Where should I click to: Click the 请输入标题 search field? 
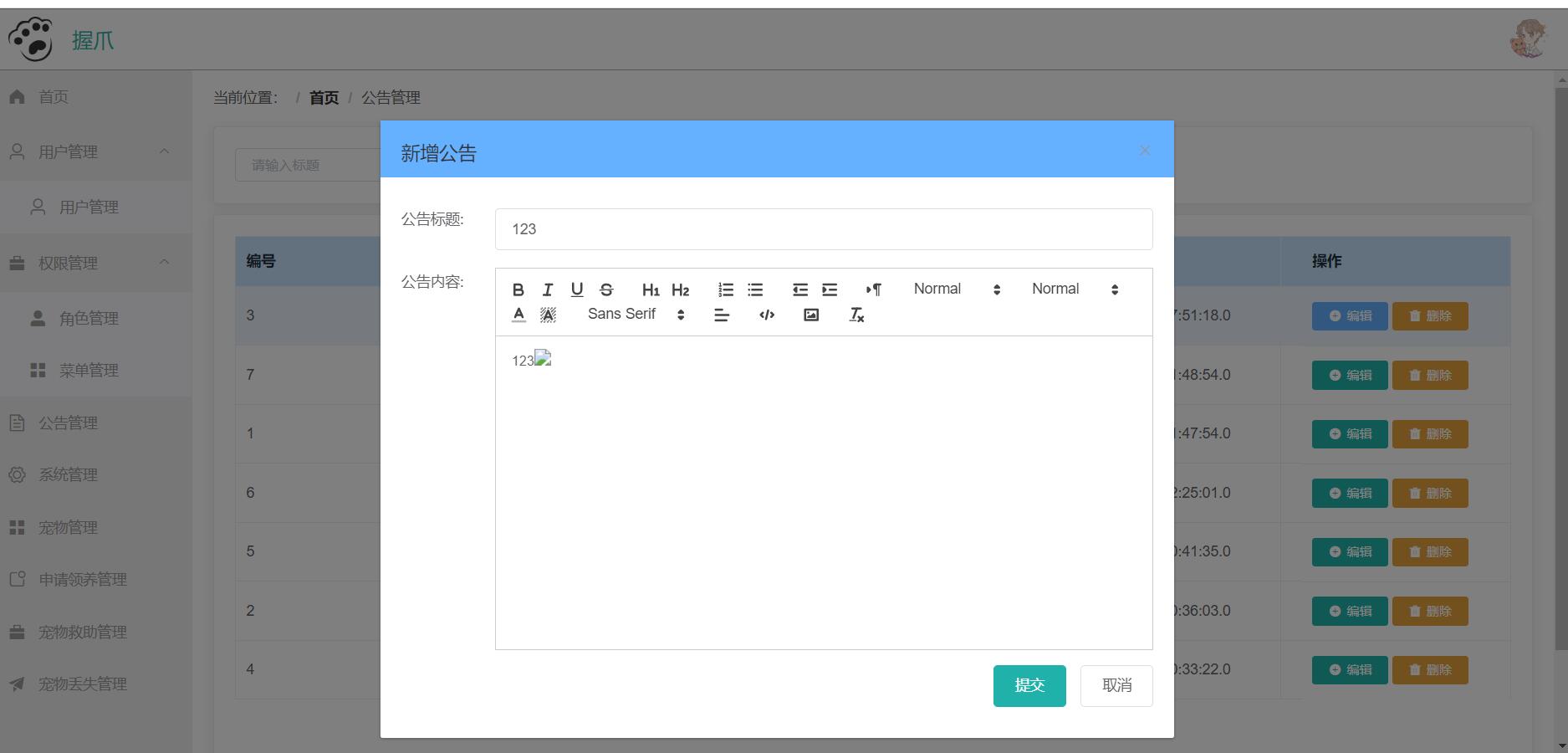(308, 165)
